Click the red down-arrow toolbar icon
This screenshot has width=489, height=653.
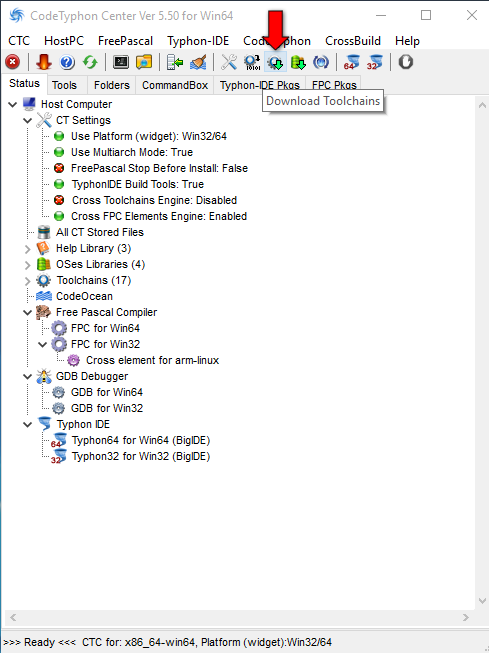coord(43,62)
